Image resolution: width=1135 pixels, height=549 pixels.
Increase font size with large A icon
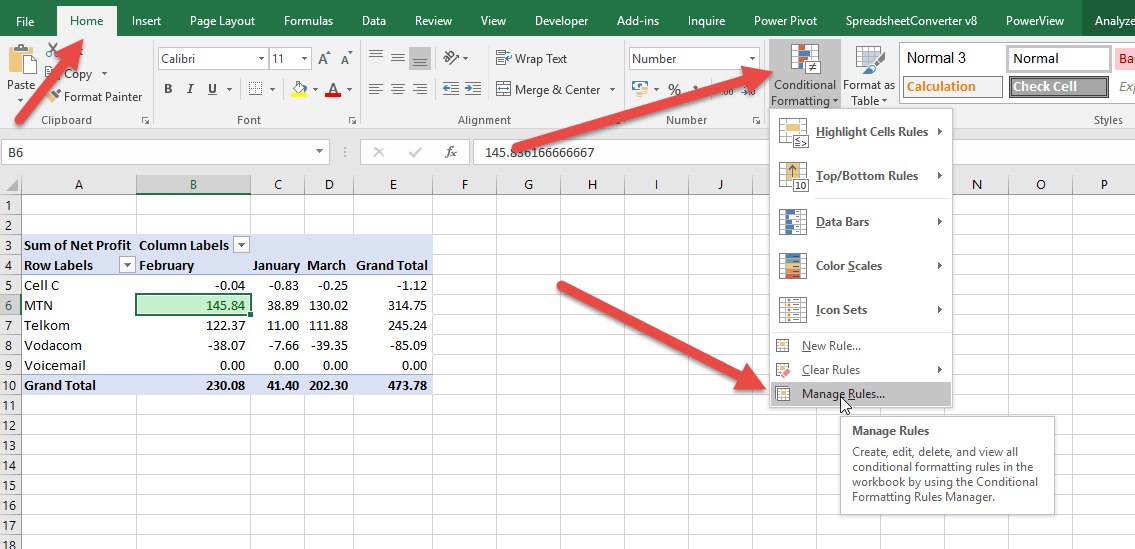coord(324,58)
